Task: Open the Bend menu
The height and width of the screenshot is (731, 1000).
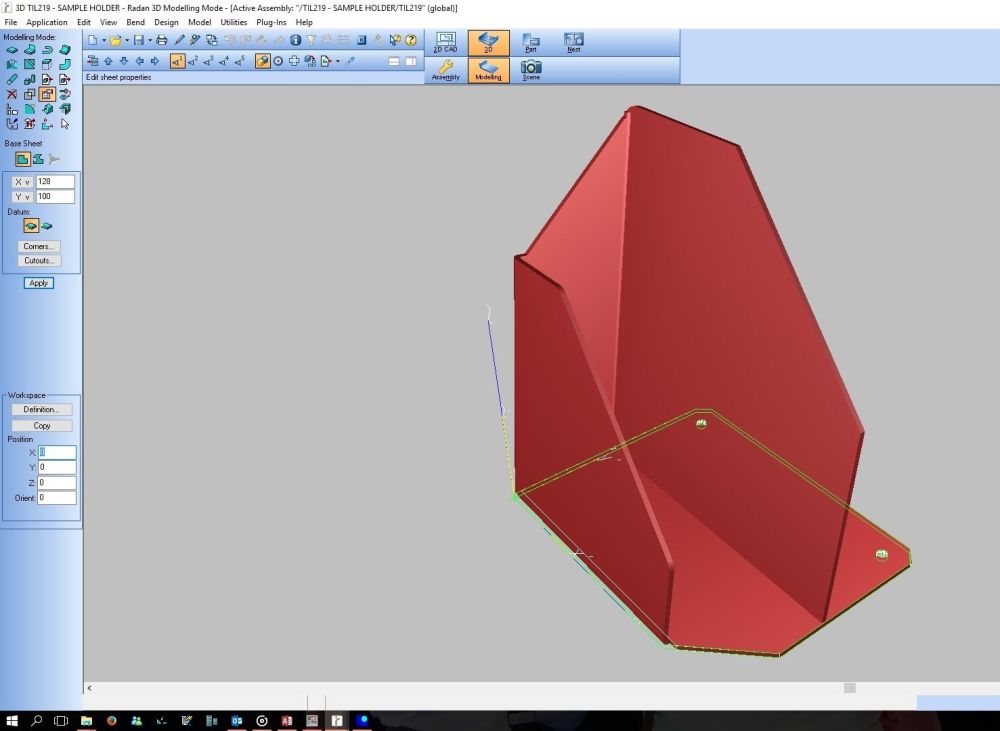Action: tap(135, 22)
